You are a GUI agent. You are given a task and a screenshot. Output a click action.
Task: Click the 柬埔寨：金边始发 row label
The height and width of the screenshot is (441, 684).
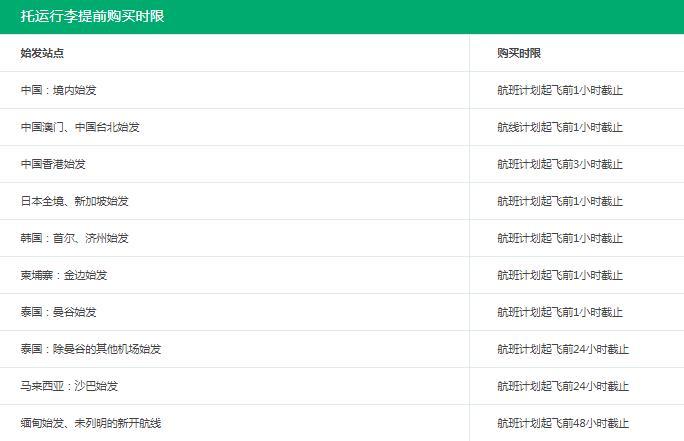tap(64, 275)
